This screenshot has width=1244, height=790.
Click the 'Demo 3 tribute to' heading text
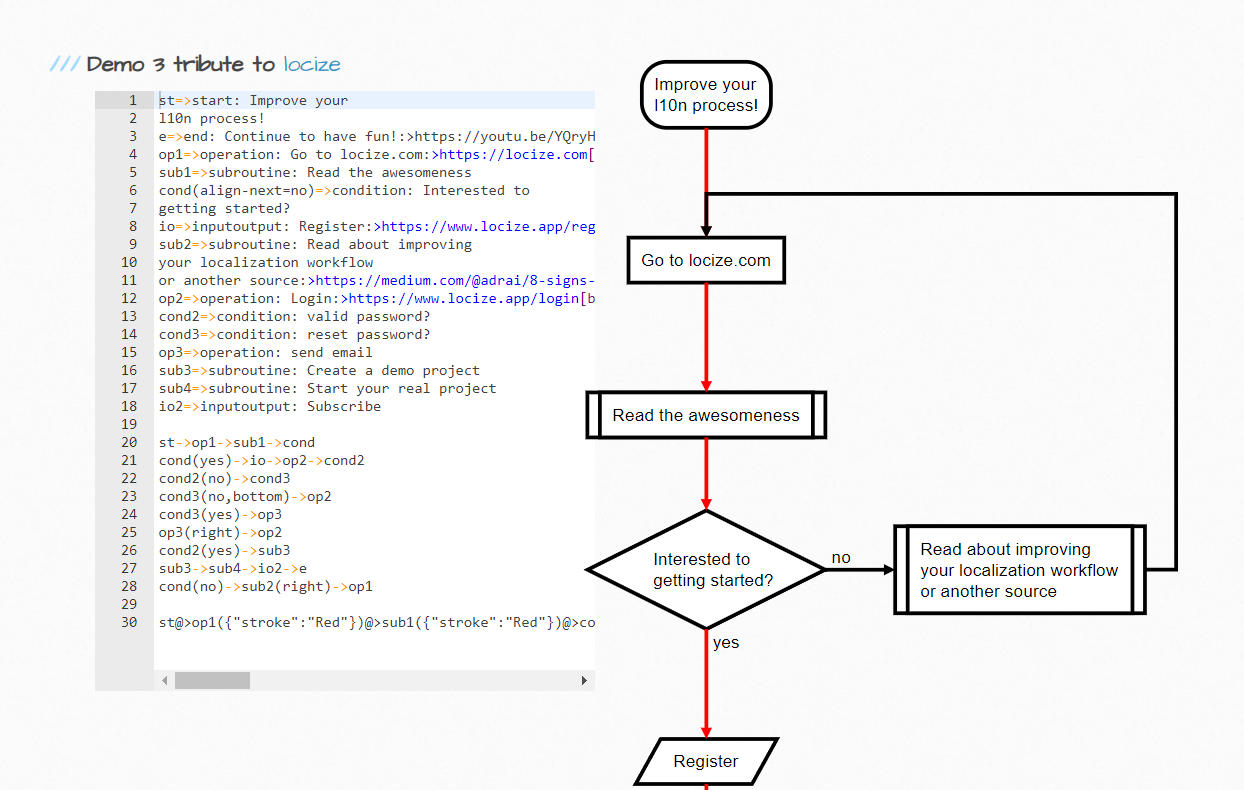point(181,64)
